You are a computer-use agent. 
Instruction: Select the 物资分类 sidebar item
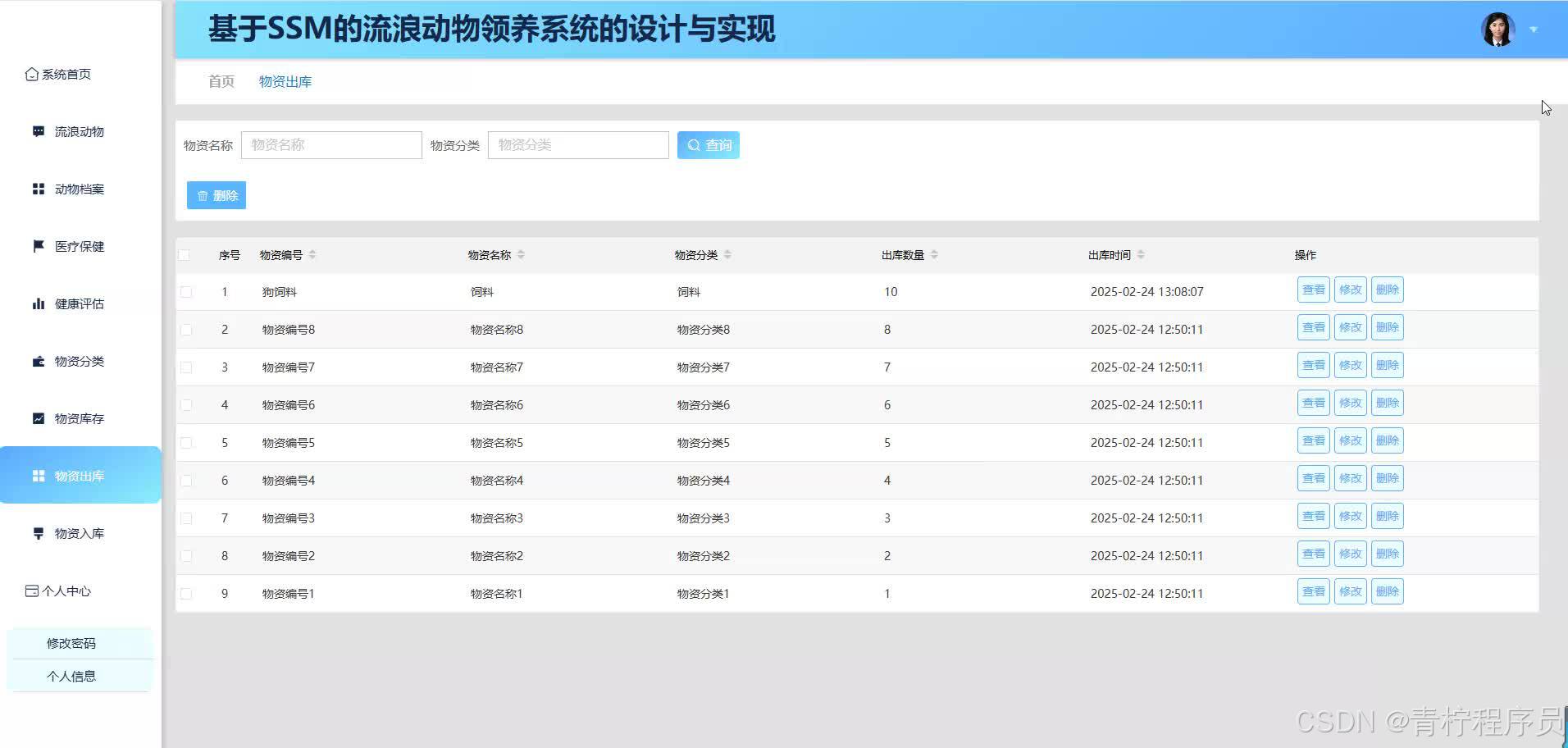(79, 361)
